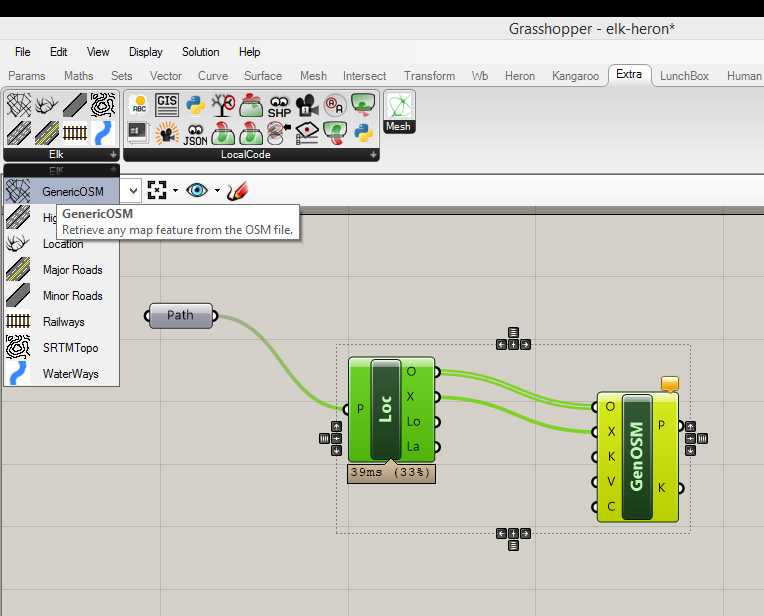Select the red-dot polygon with A B list icon

coord(307,133)
